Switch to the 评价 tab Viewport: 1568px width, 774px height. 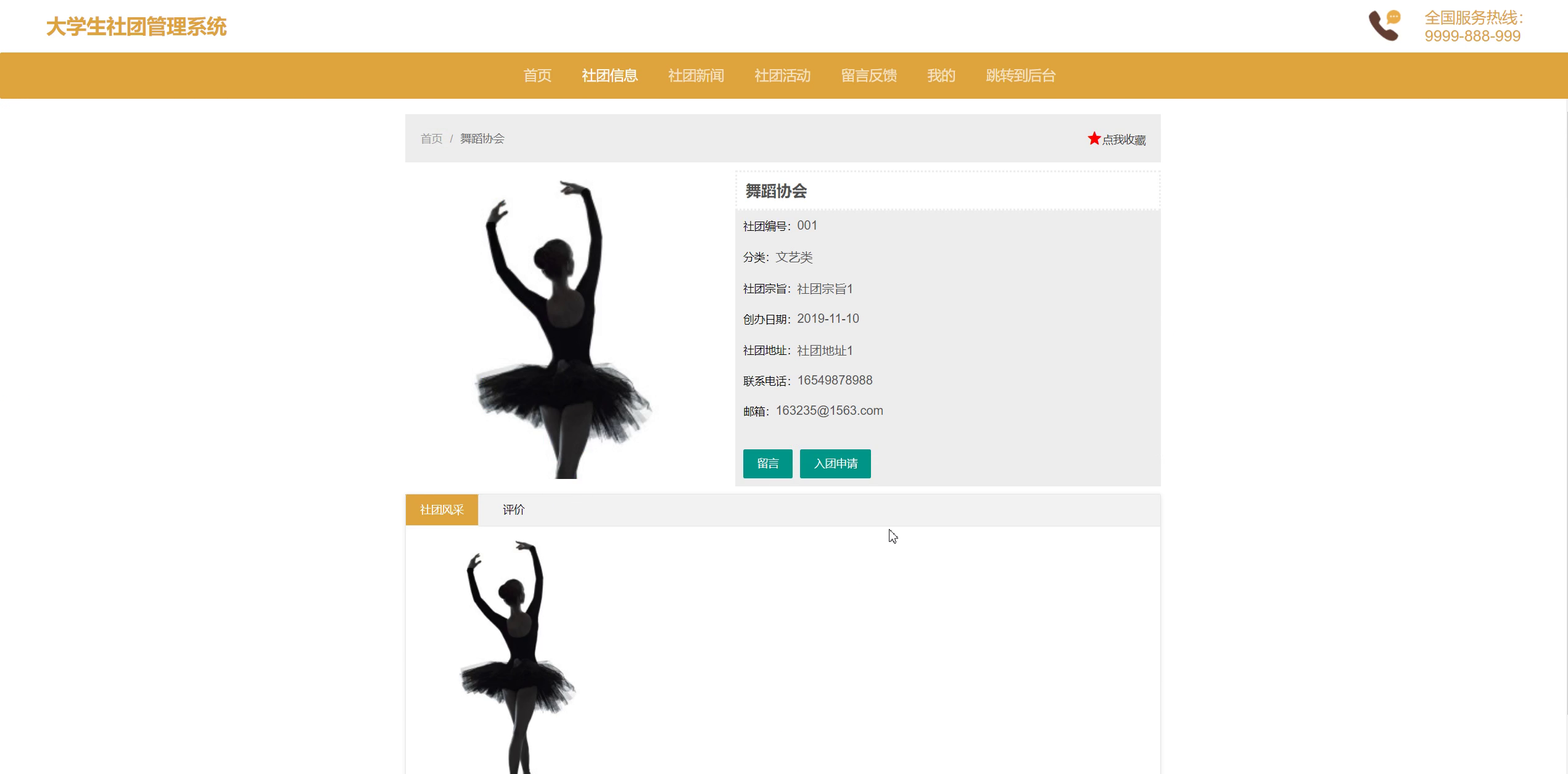[513, 510]
